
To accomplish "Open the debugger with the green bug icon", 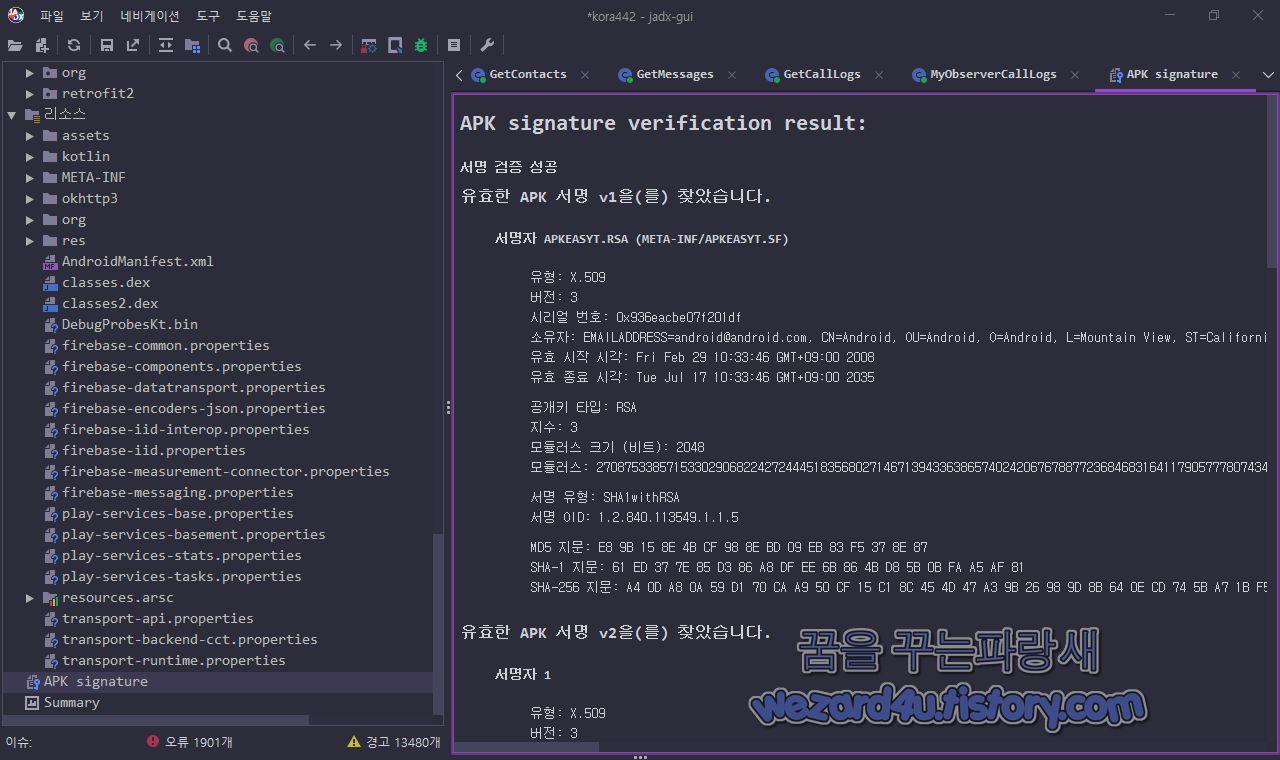I will pyautogui.click(x=421, y=45).
